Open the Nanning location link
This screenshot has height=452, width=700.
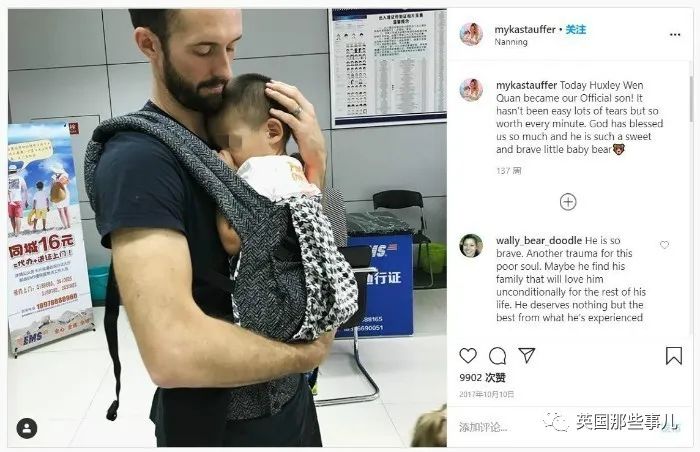[x=511, y=42]
